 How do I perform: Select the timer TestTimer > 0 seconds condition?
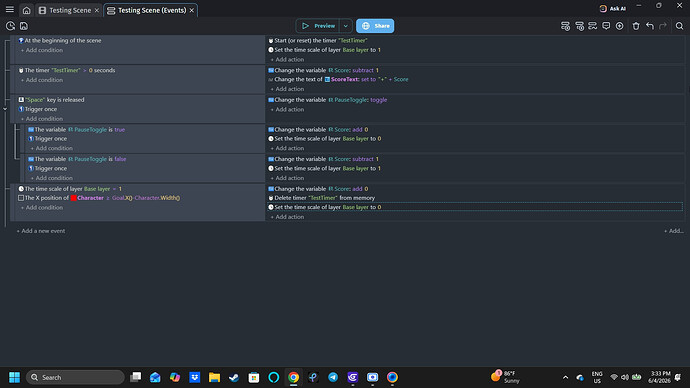[67, 70]
